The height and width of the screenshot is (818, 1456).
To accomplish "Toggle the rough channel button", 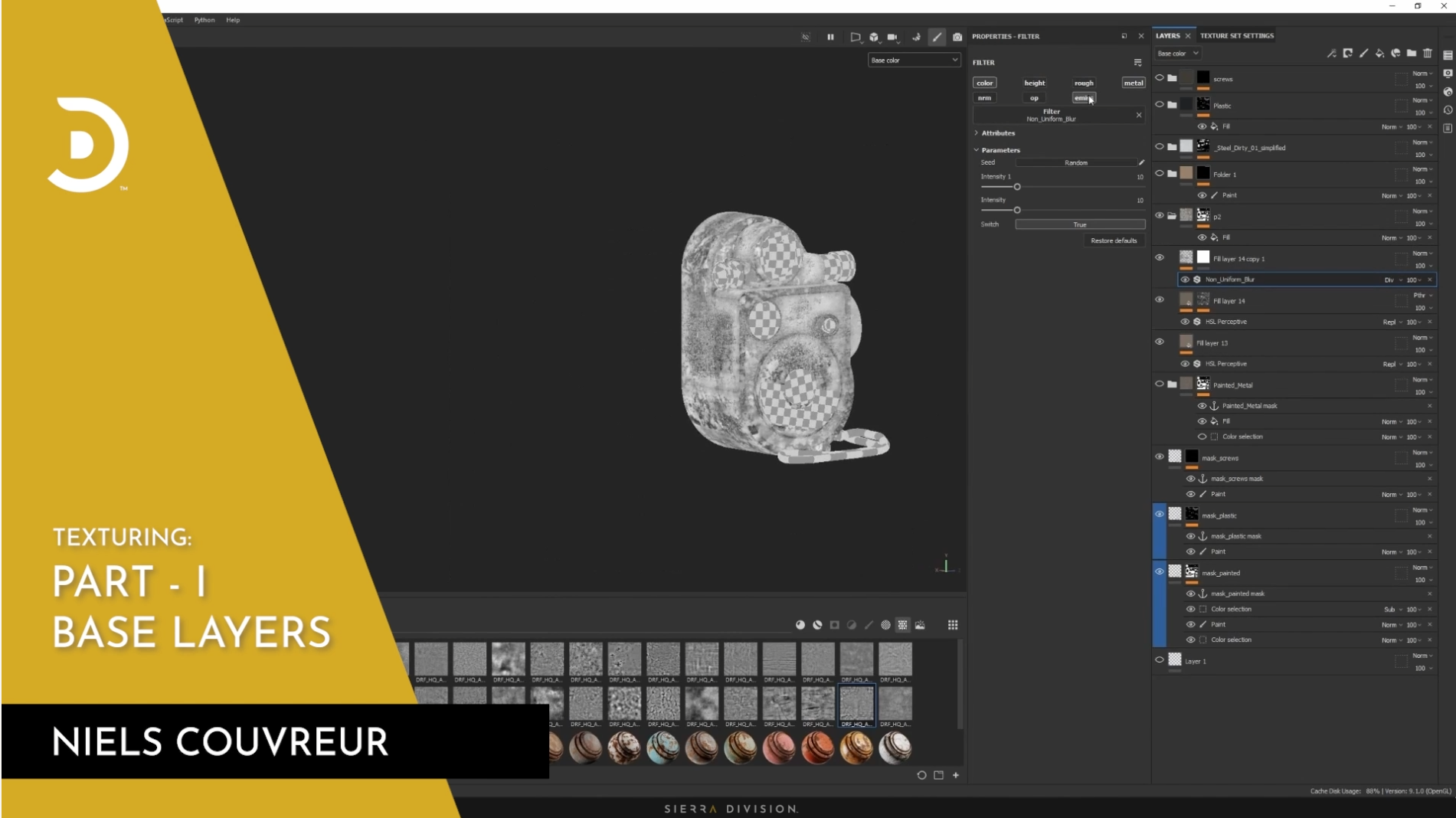I will tap(1084, 83).
